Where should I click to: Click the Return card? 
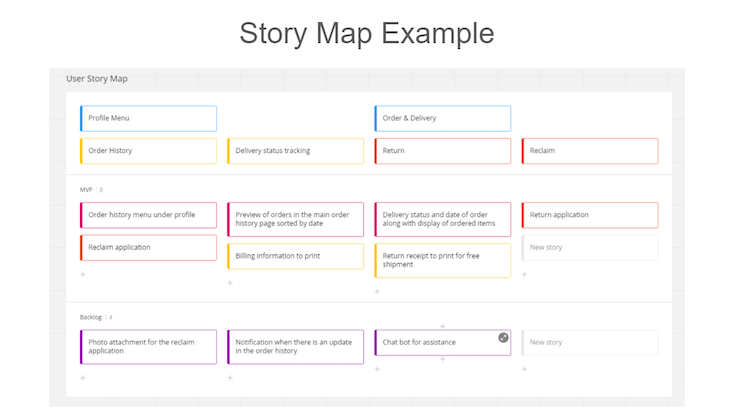[x=442, y=151]
